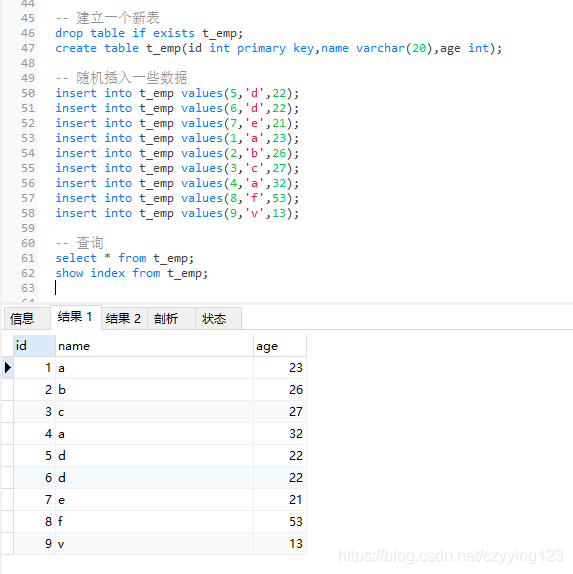Switch to the 信息 tab
The height and width of the screenshot is (574, 573).
click(27, 318)
